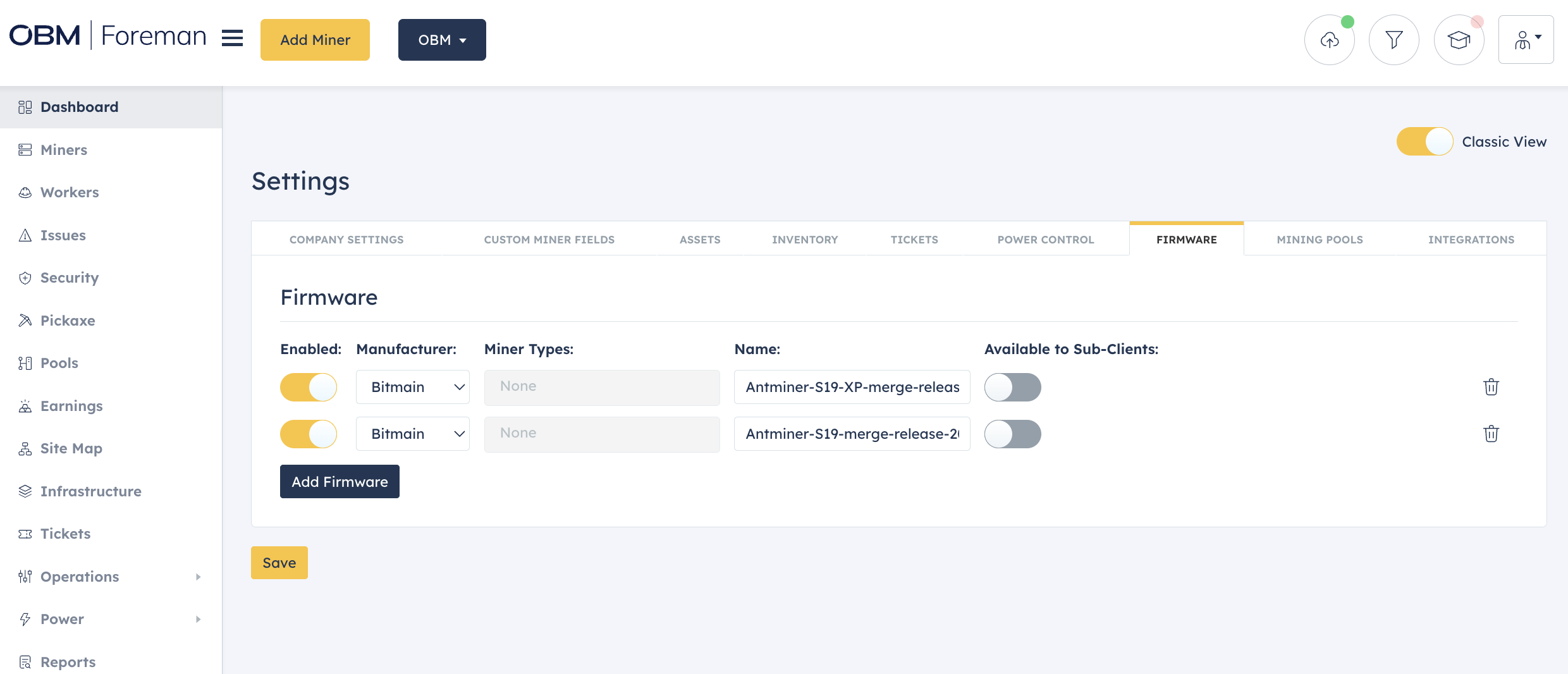
Task: Delete the Antminer-S19-XP firmware row
Action: [x=1491, y=387]
